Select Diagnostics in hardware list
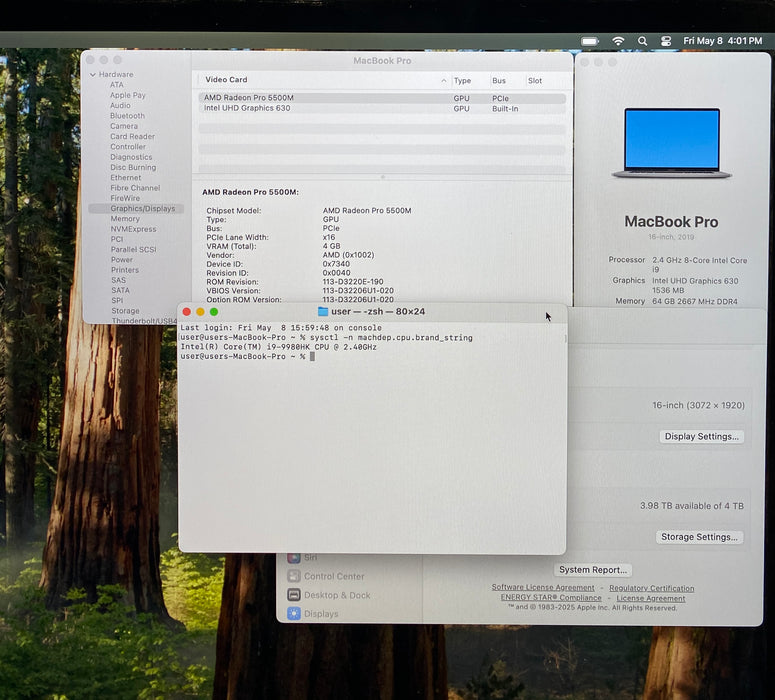Screen dimensions: 775x700 tap(131, 157)
